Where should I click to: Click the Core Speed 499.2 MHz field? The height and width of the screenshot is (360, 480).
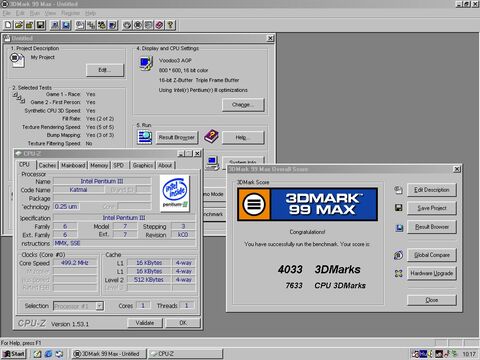pos(75,263)
